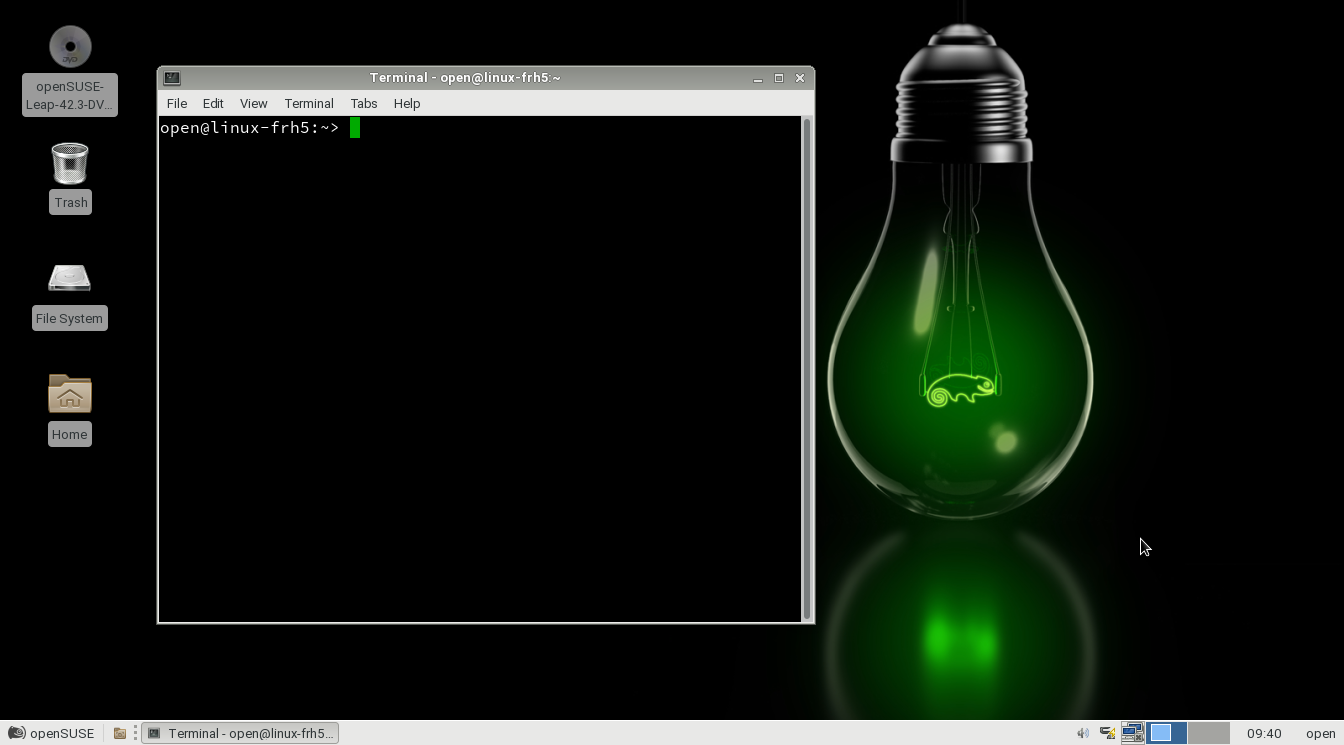The height and width of the screenshot is (745, 1344).
Task: Click the terminal vertical scrollbar
Action: point(807,368)
